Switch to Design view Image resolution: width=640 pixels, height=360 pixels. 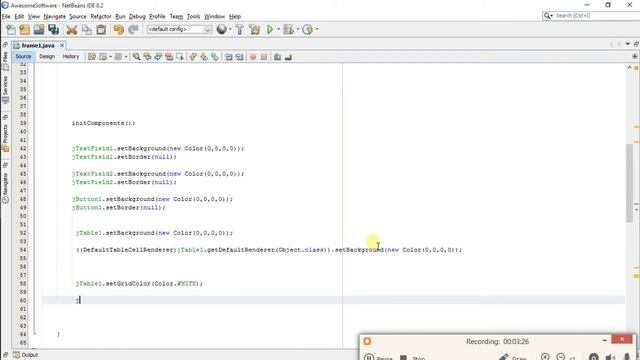pos(47,57)
